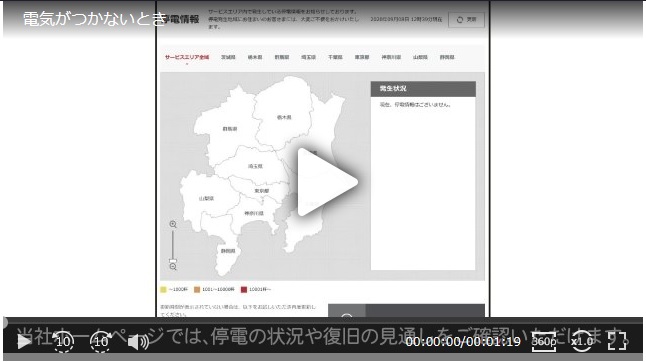Change the x1.0 playback speed
Image resolution: width=646 pixels, height=362 pixels.
click(582, 341)
